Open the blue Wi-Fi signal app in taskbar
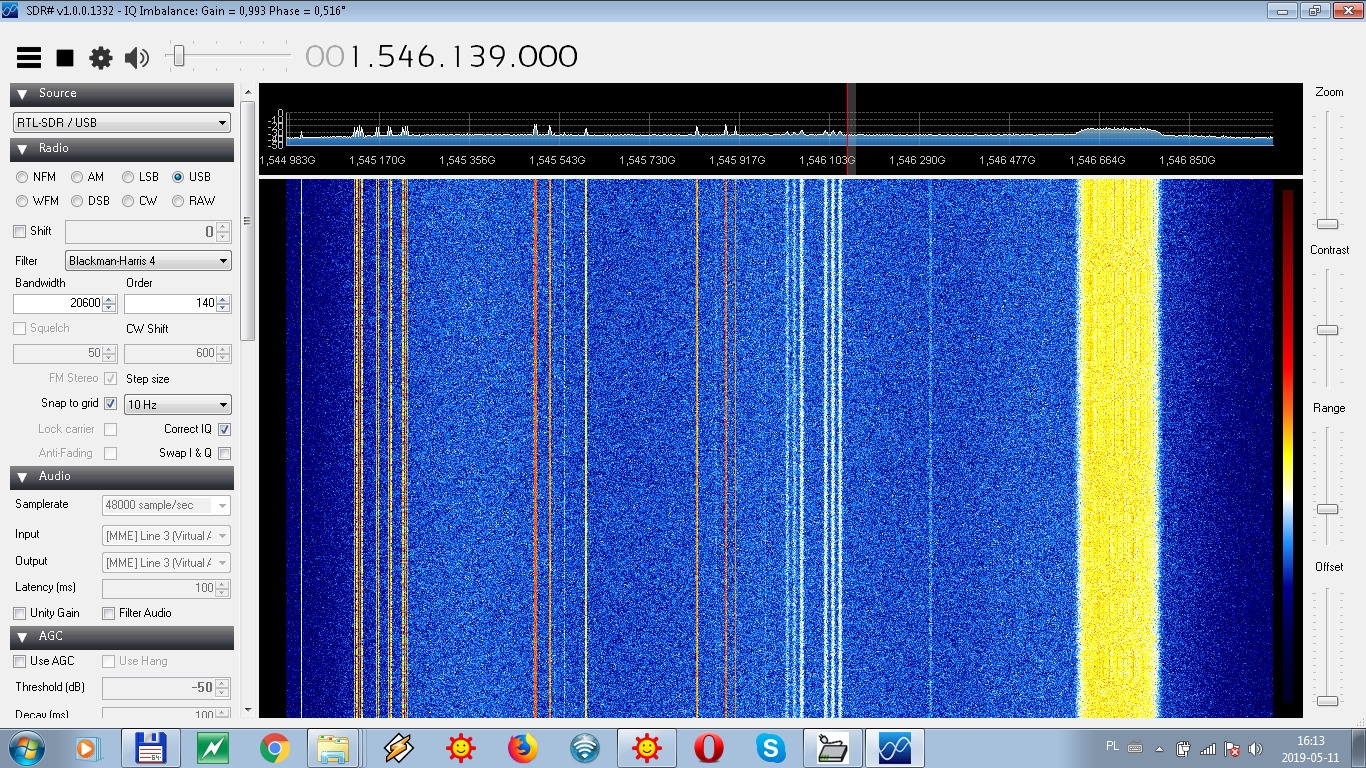 click(x=585, y=748)
